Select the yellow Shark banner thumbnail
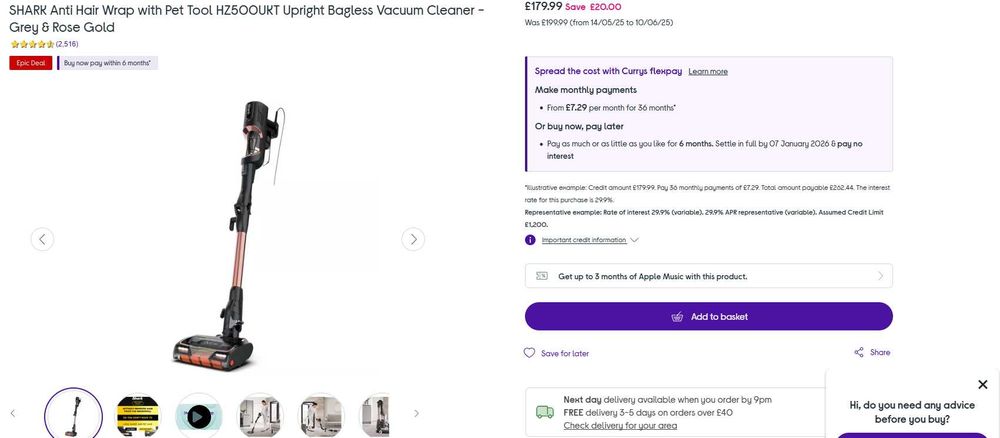The height and width of the screenshot is (438, 1000). pyautogui.click(x=138, y=415)
